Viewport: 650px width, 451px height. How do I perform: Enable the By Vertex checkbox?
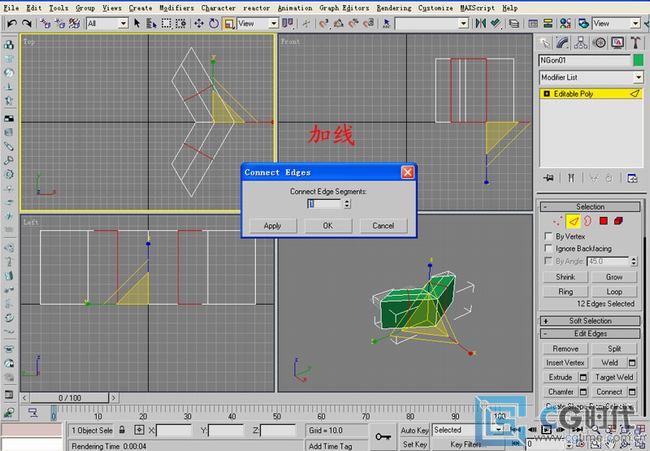[x=548, y=236]
